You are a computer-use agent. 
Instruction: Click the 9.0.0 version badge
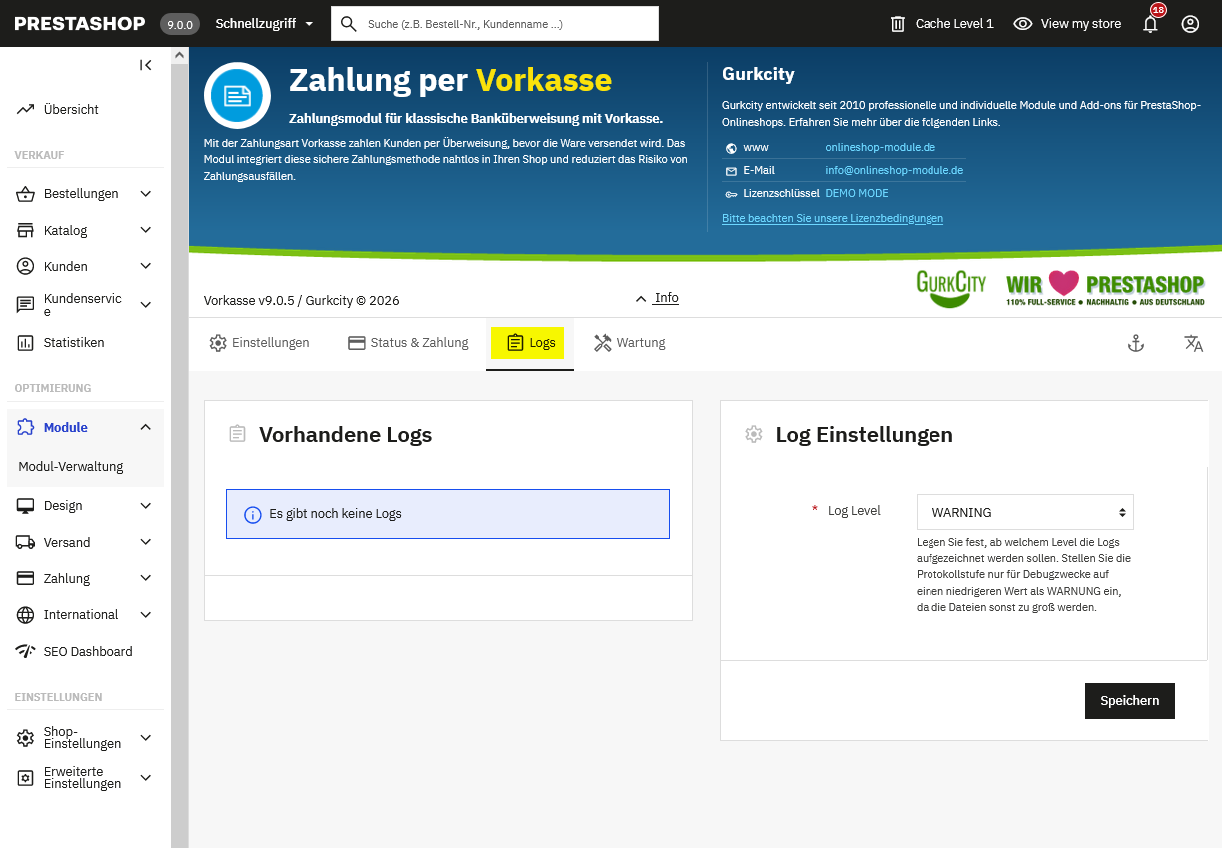(181, 24)
